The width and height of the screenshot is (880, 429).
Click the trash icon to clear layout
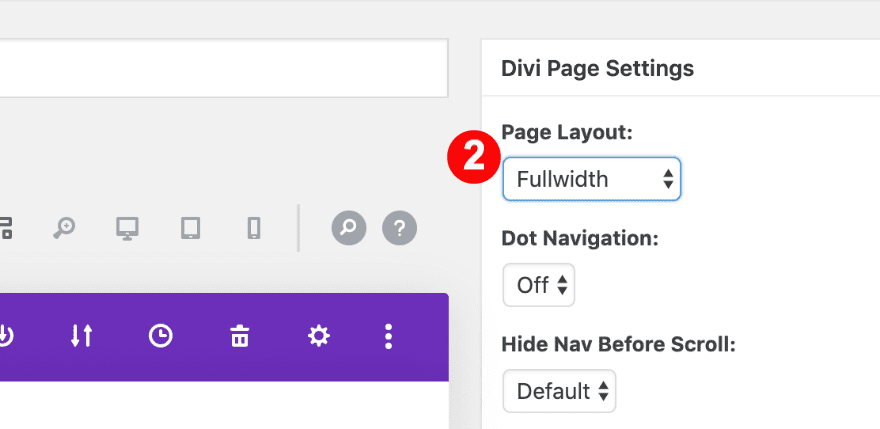click(x=239, y=337)
